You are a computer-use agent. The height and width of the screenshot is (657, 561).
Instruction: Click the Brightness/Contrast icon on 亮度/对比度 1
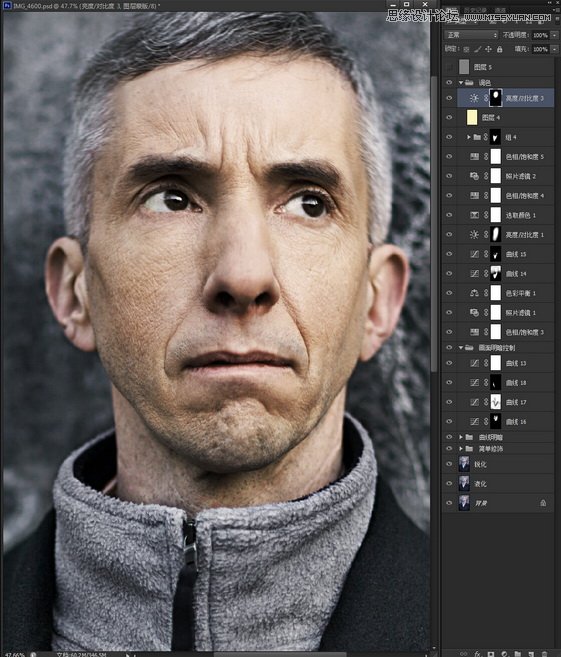point(474,235)
